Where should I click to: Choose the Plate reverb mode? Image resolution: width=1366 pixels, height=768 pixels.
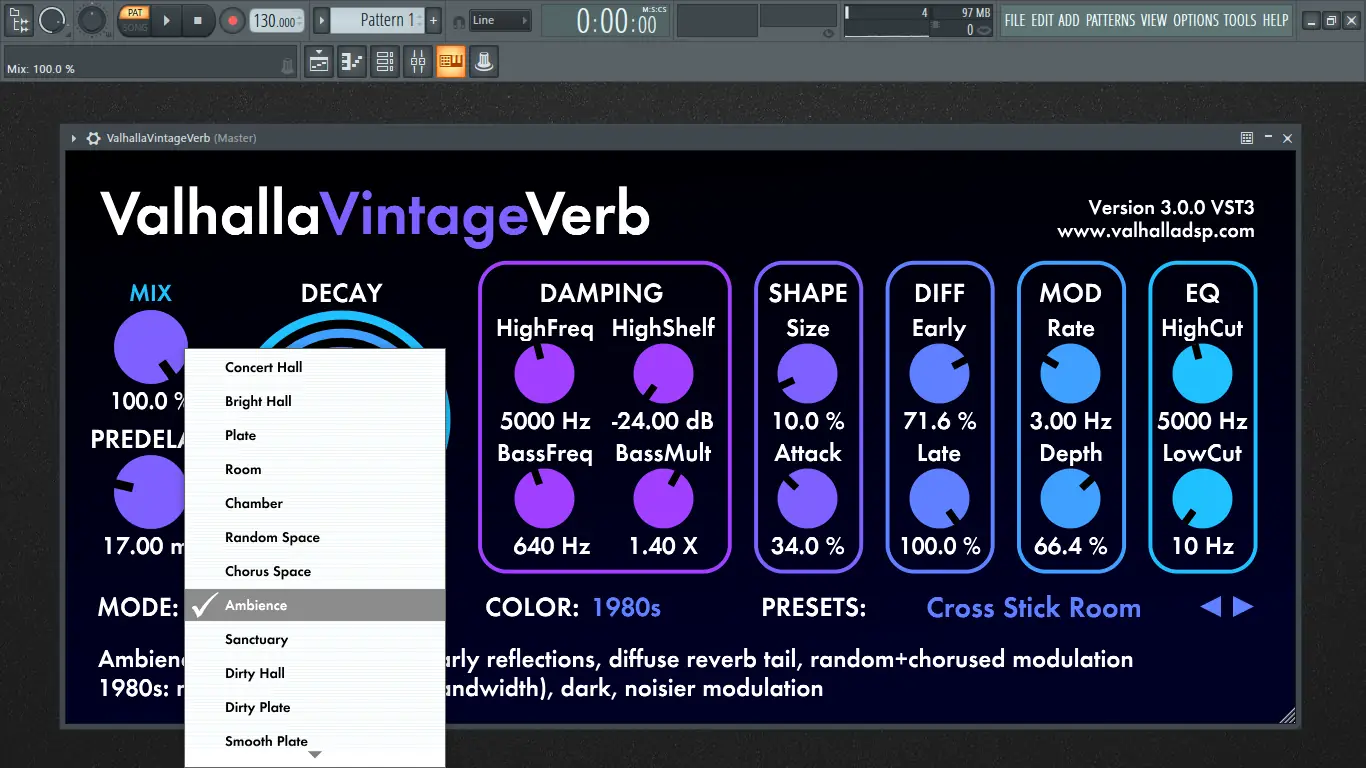(315, 435)
